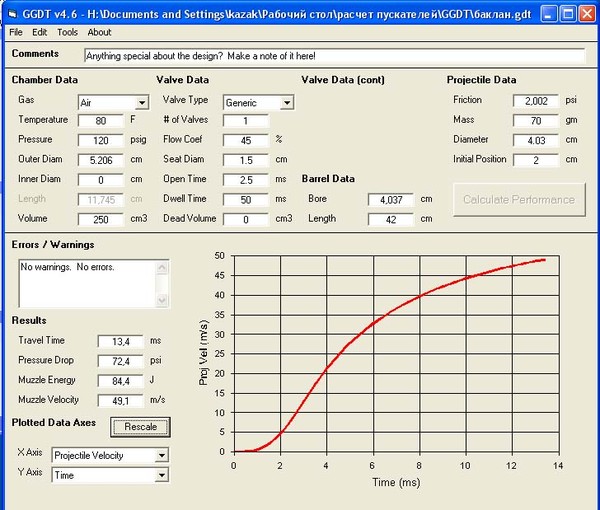
Task: Open the File menu
Action: (16, 32)
